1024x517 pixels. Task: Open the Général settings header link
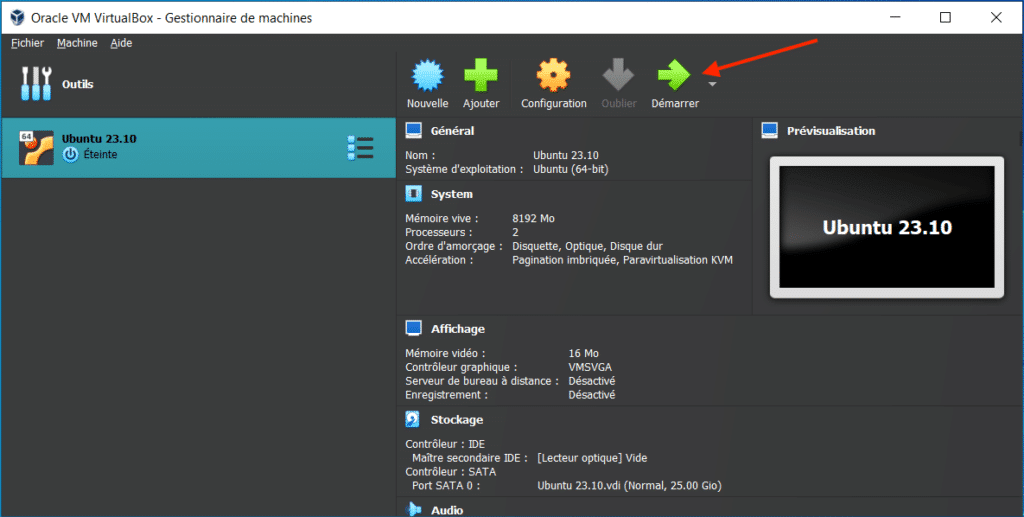(x=452, y=131)
